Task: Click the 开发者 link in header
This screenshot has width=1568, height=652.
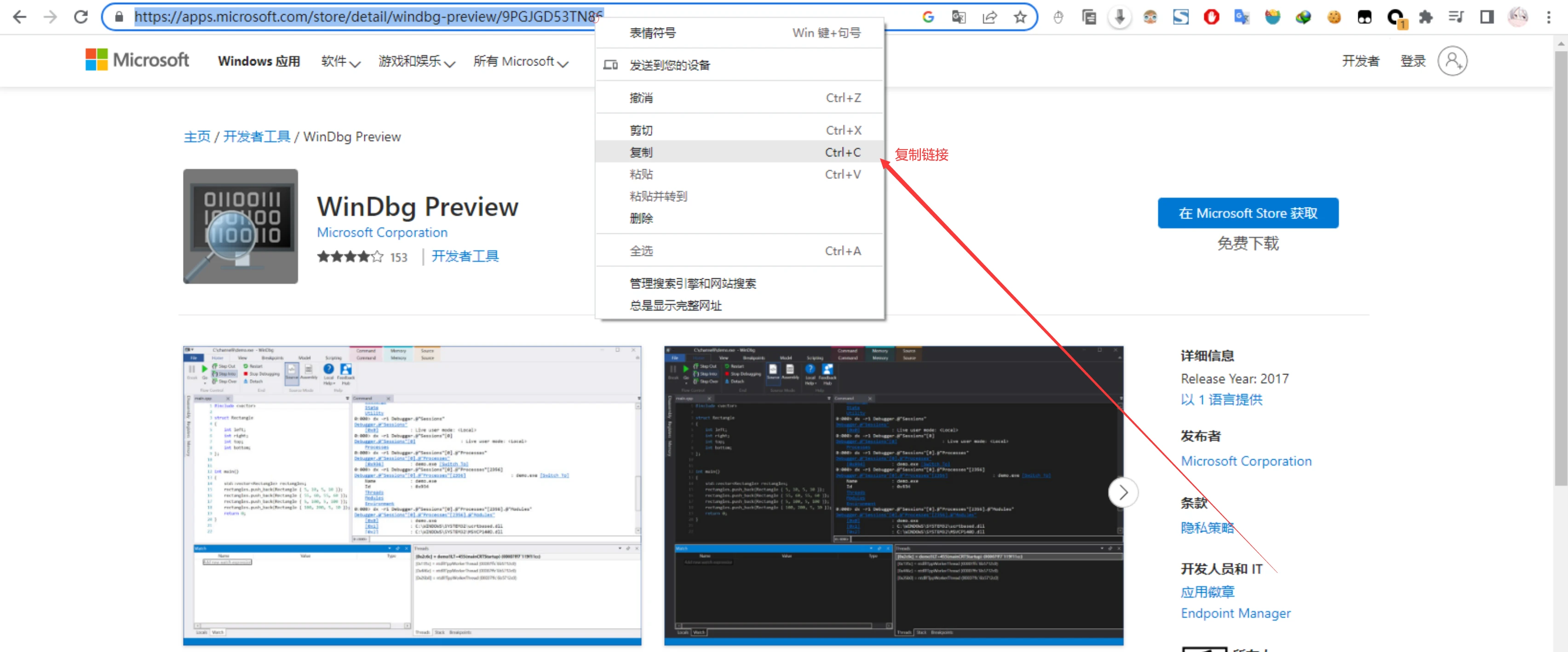Action: click(x=1361, y=61)
